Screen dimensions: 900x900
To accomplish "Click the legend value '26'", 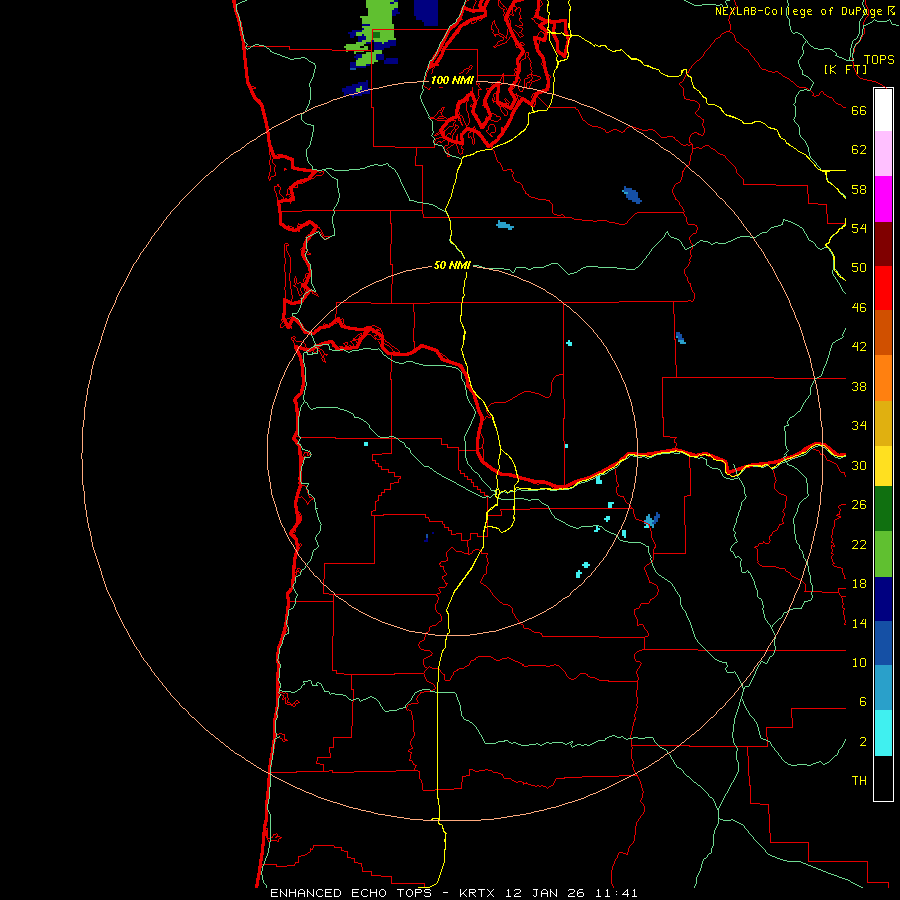I will [859, 505].
